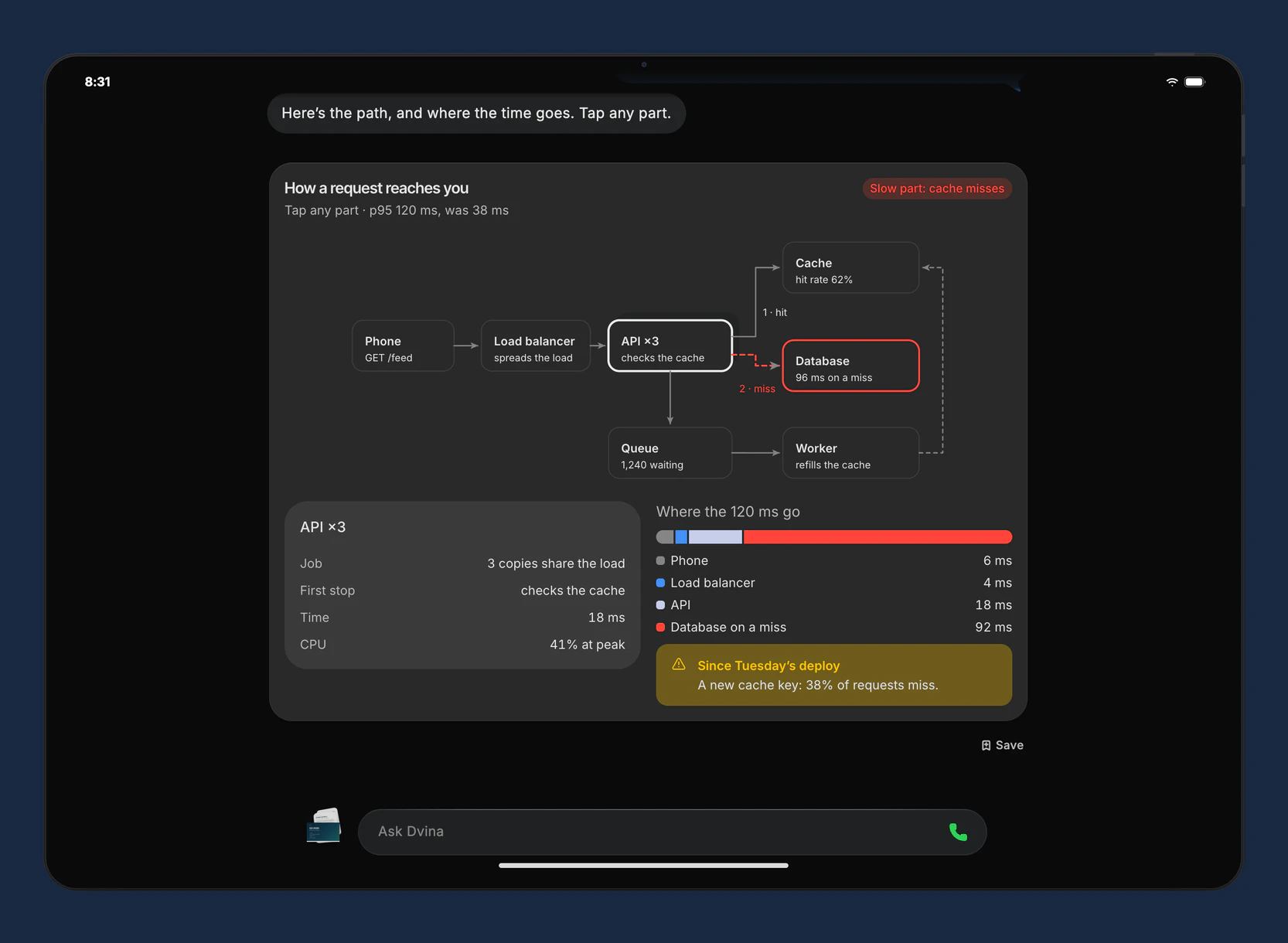Screen dimensions: 1288x943
Task: Click the Load balancer 4 ms legend row
Action: pos(834,583)
